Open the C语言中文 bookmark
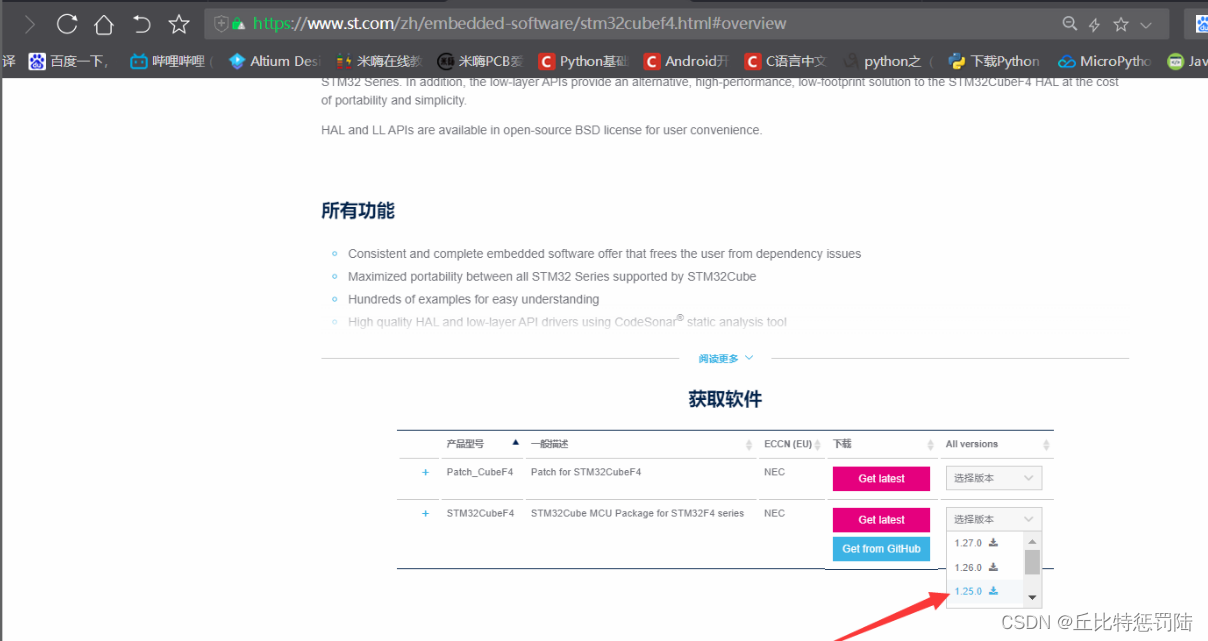The image size is (1208, 641). point(785,61)
